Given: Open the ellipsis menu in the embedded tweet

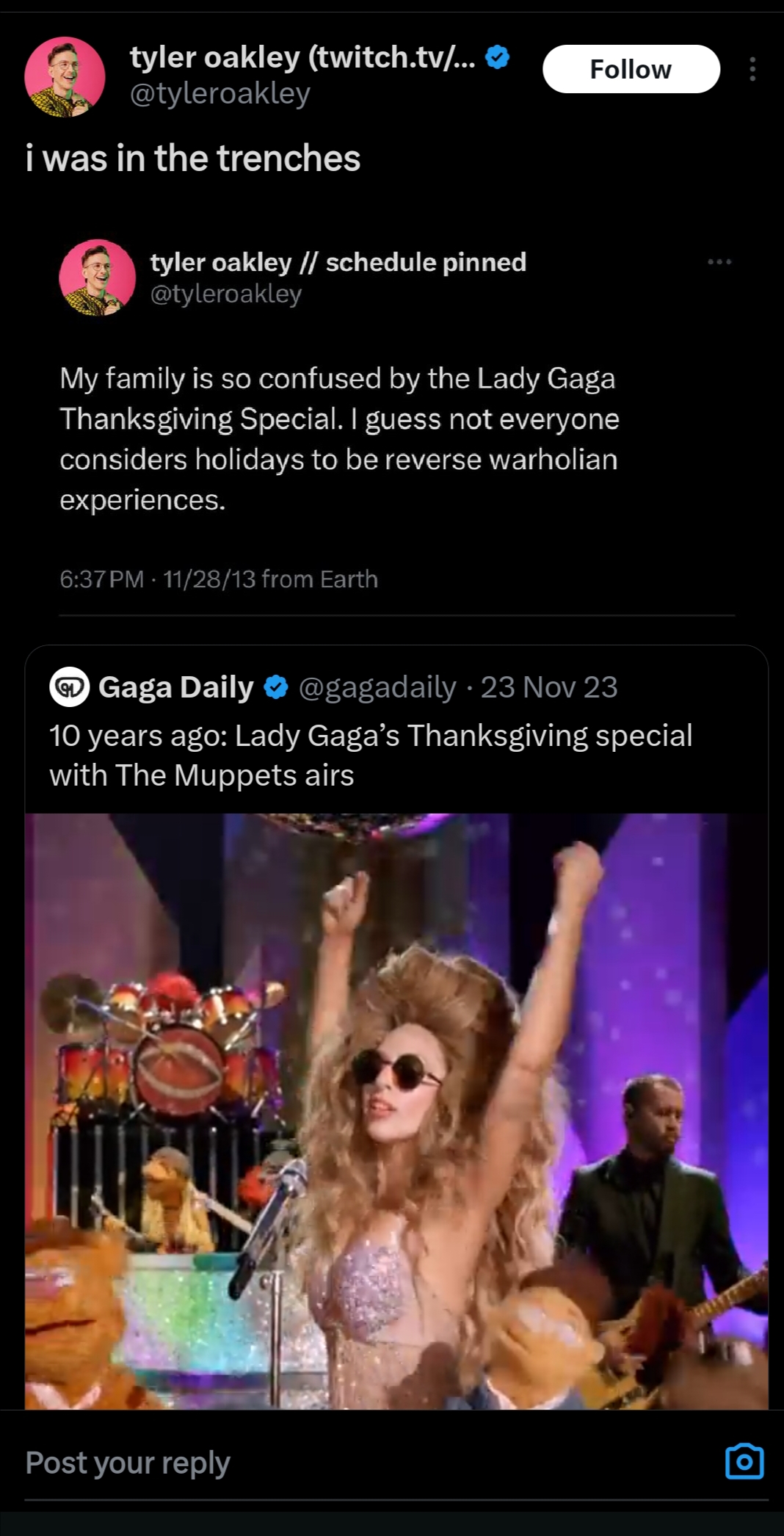Looking at the screenshot, I should (x=719, y=262).
